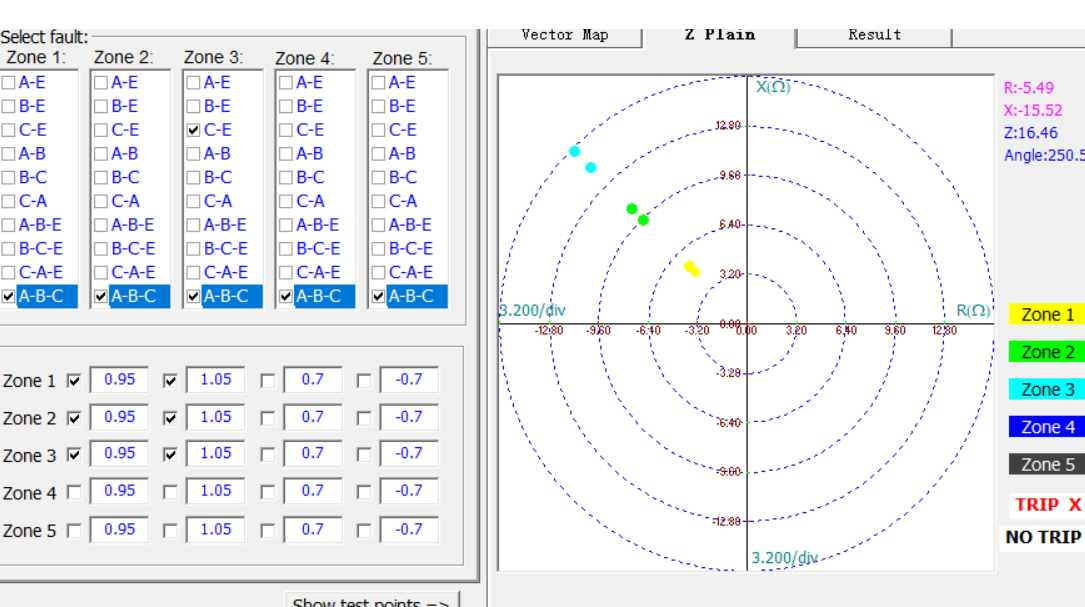The image size is (1085, 607).
Task: Check A-B-E fault in Zone 3
Action: pos(193,225)
